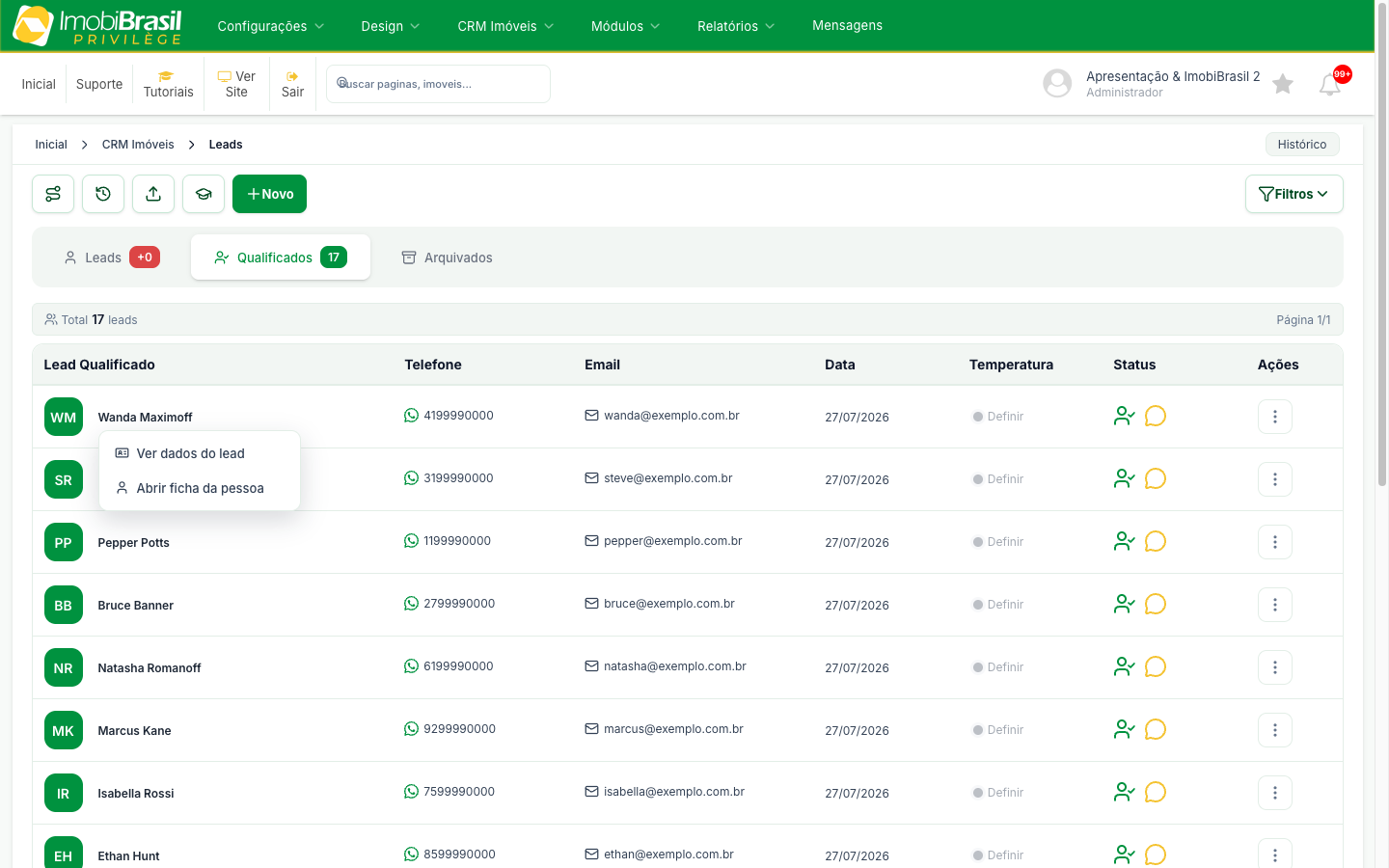
Task: Click the SR avatar badge
Action: (x=64, y=480)
